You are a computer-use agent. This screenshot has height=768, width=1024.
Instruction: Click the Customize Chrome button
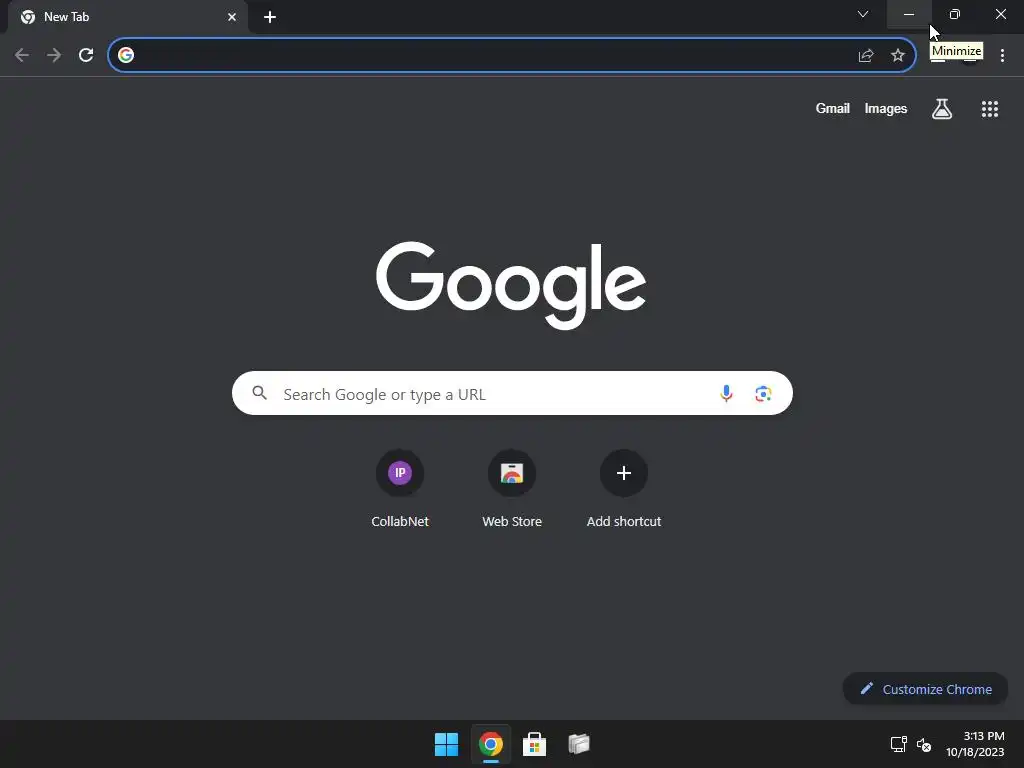tap(925, 689)
